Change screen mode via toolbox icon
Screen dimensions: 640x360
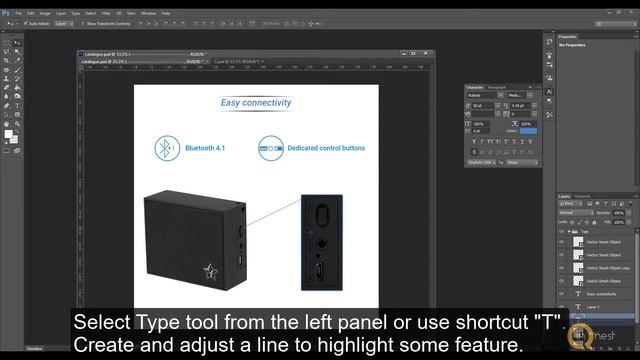tap(17, 151)
